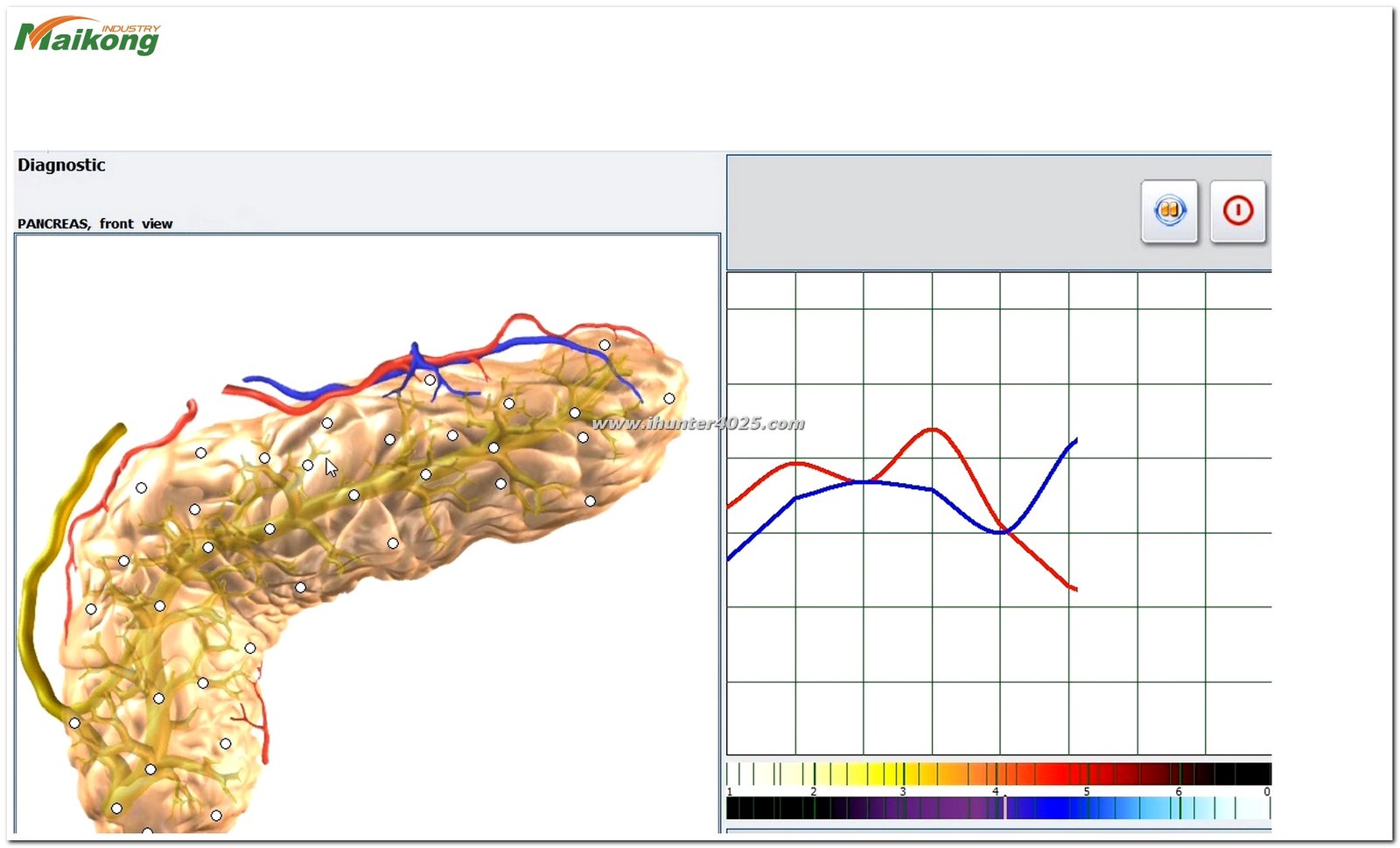Click the red power icon button
Image resolution: width=1400 pixels, height=848 pixels.
tap(1237, 211)
